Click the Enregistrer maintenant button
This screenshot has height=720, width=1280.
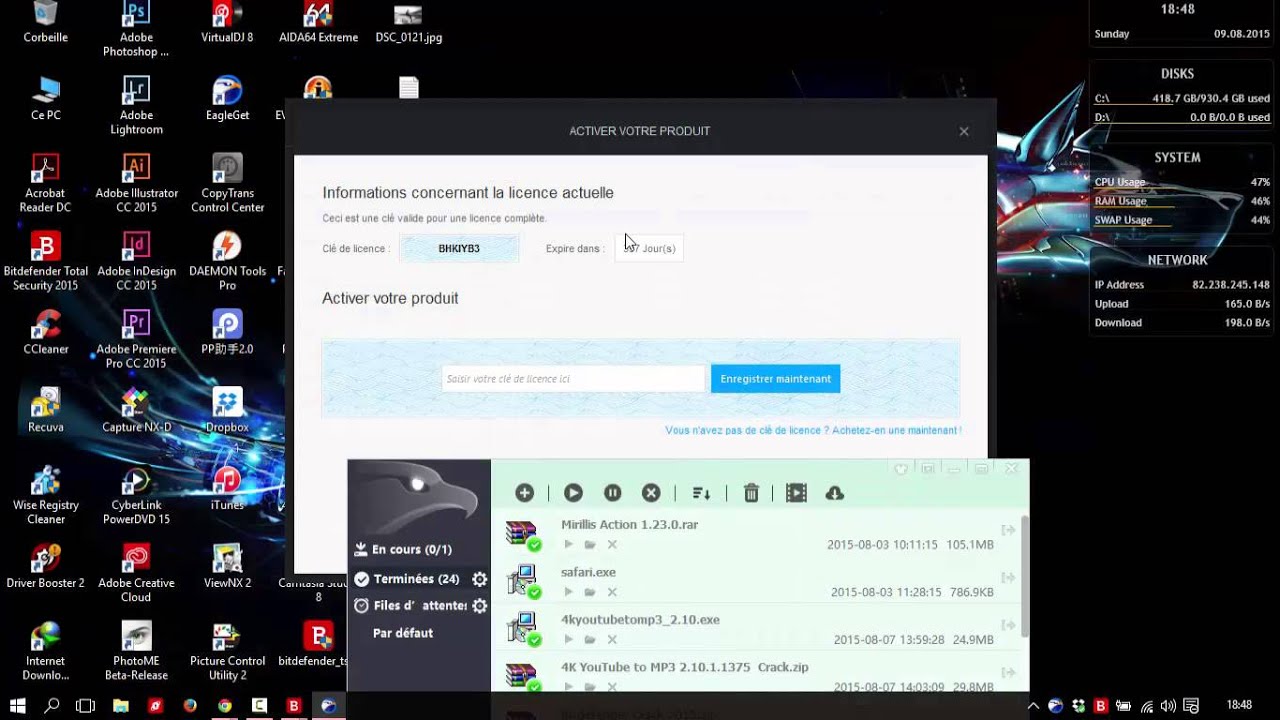pyautogui.click(x=775, y=379)
